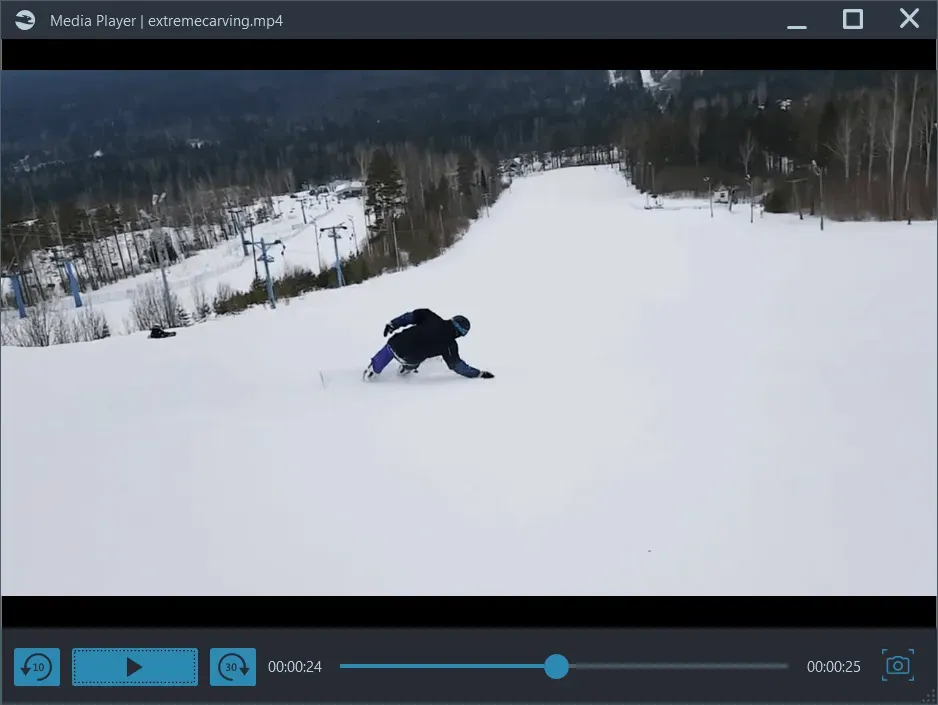Rewind the video 10 seconds
The height and width of the screenshot is (705, 938).
pyautogui.click(x=37, y=667)
